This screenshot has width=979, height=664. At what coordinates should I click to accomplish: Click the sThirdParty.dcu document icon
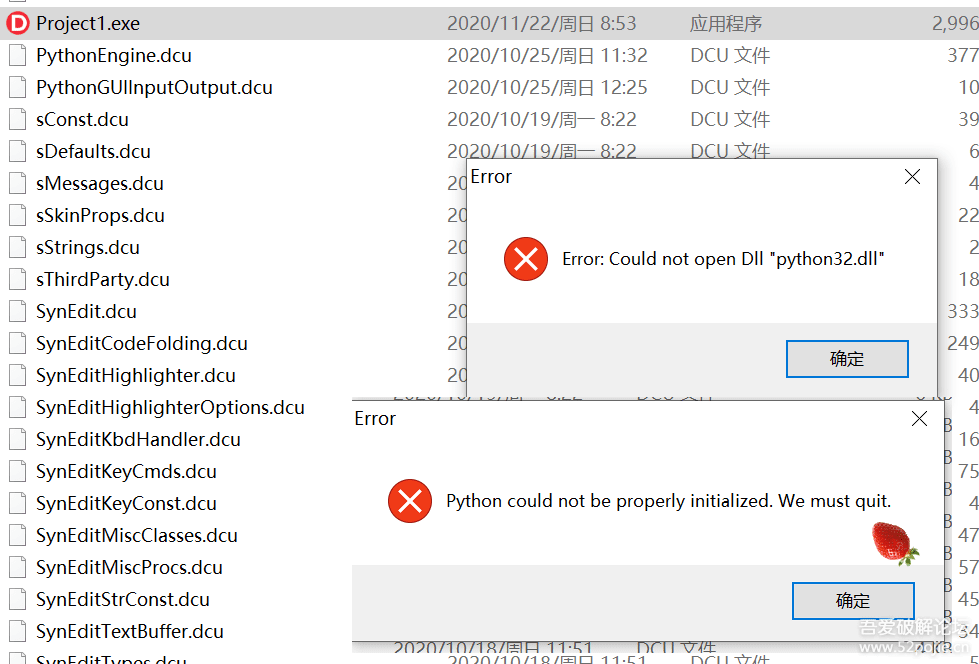click(x=16, y=279)
